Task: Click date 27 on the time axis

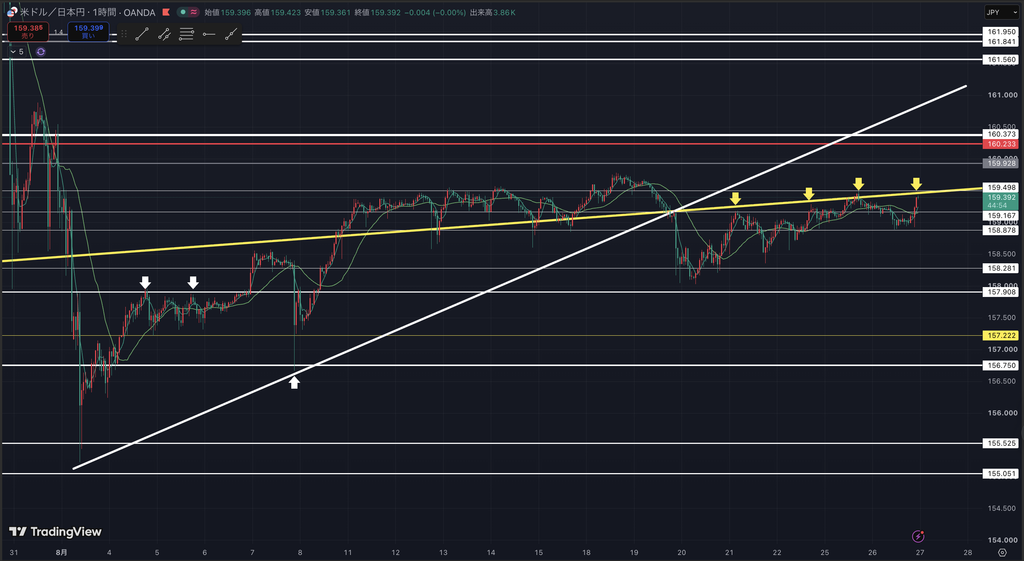Action: pyautogui.click(x=920, y=553)
